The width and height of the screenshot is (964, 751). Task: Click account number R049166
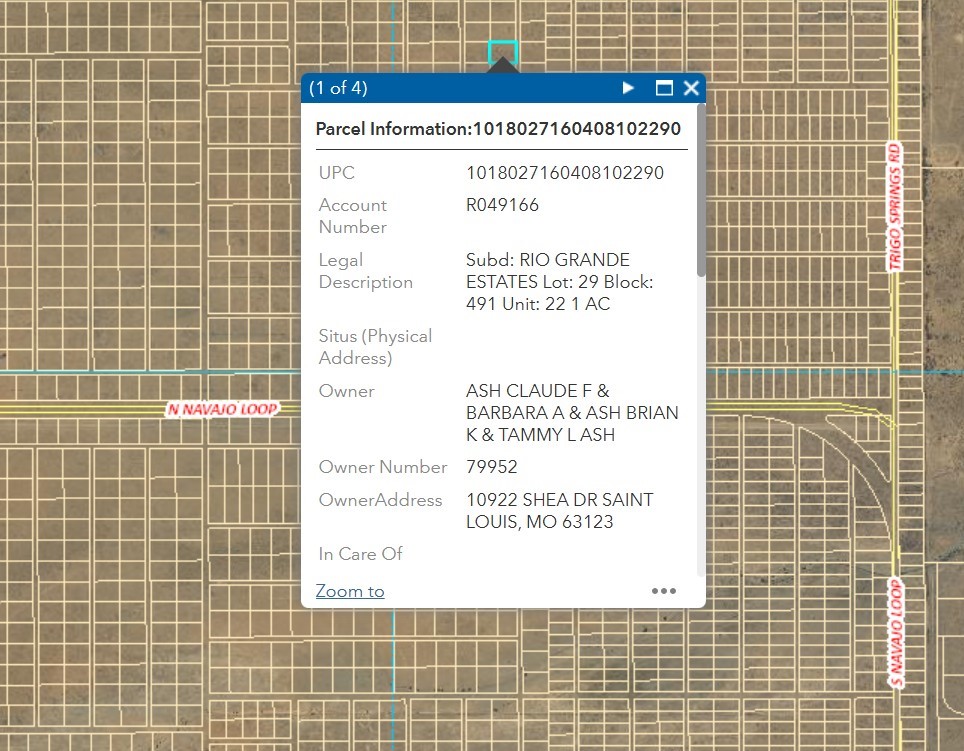(x=502, y=205)
